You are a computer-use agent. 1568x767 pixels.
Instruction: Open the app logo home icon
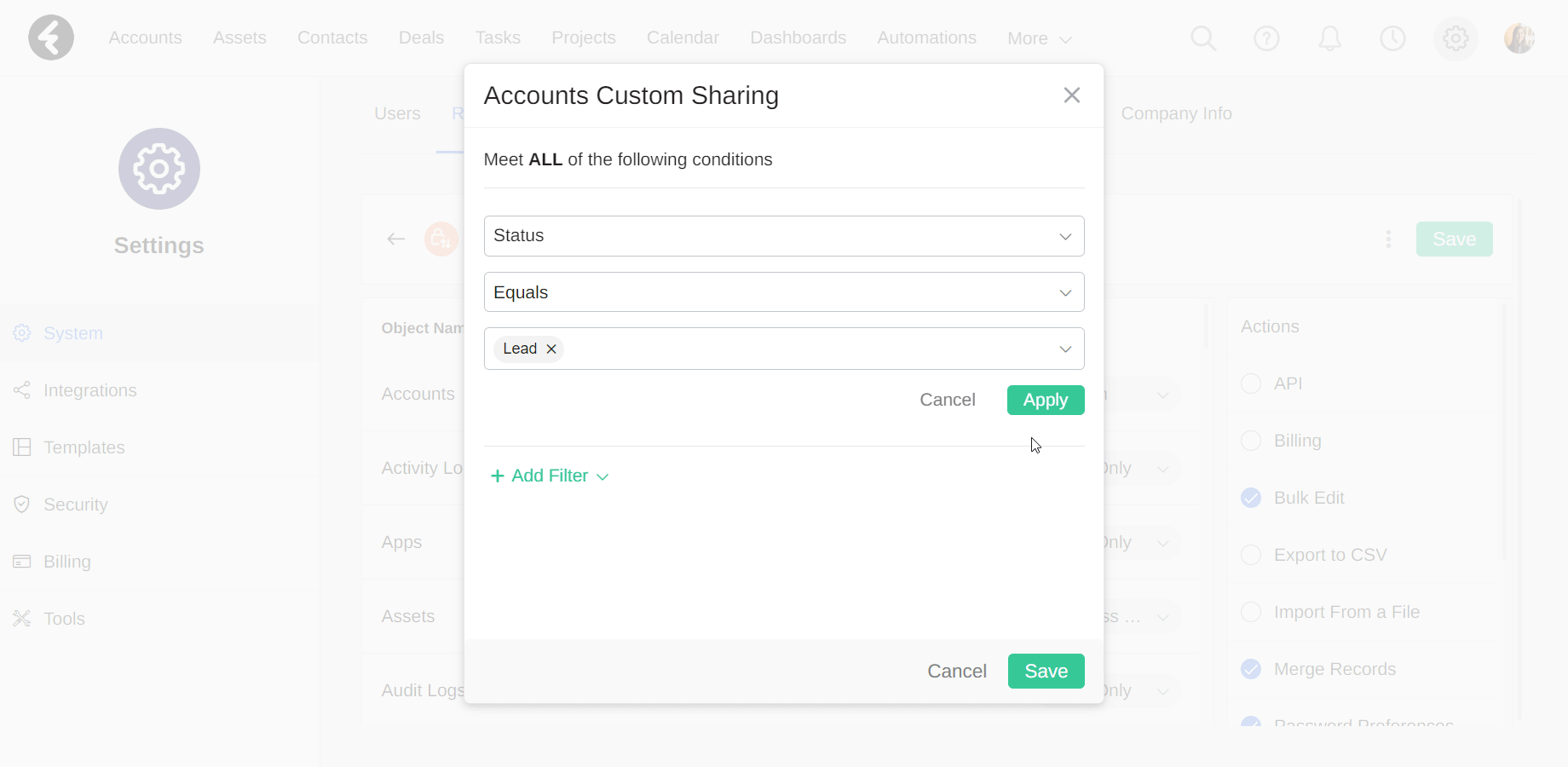click(51, 37)
